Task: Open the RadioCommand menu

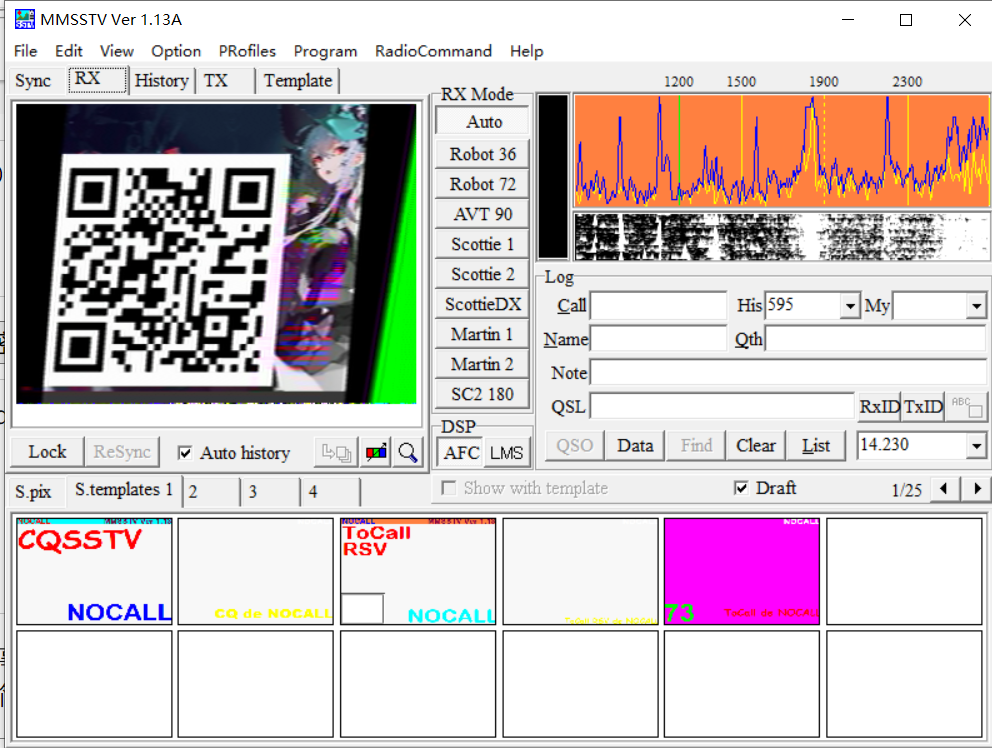Action: point(433,51)
